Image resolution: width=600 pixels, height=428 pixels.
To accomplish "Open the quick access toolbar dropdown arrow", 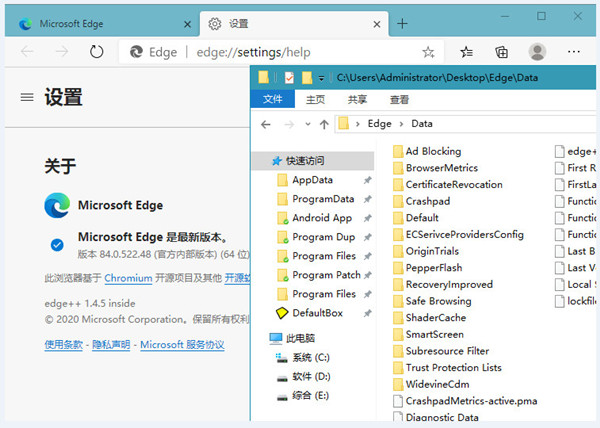I will click(321, 77).
